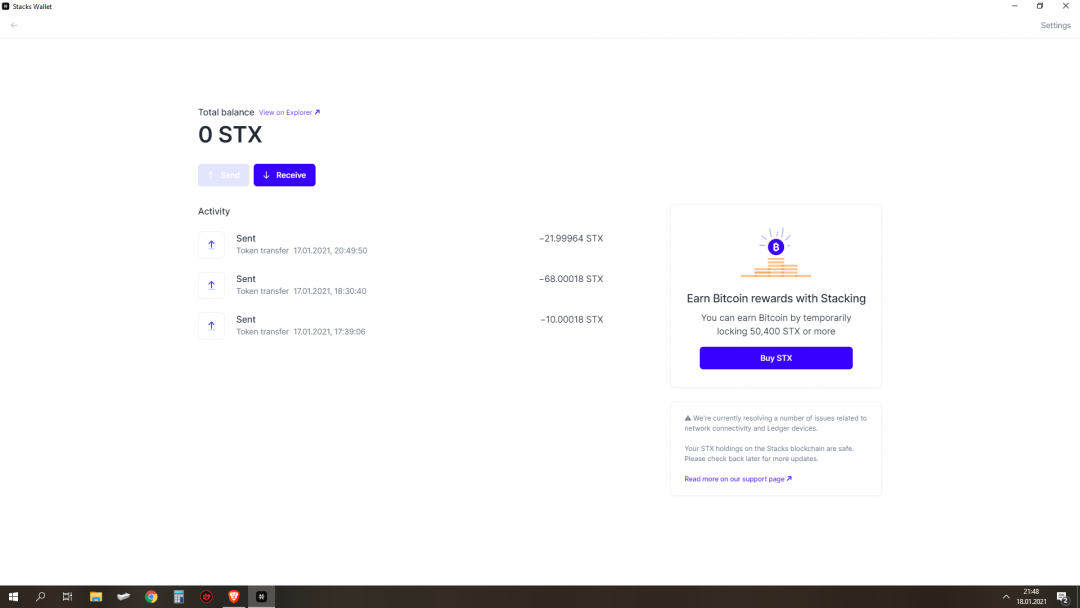
Task: Open Settings in the top right
Action: (1055, 25)
